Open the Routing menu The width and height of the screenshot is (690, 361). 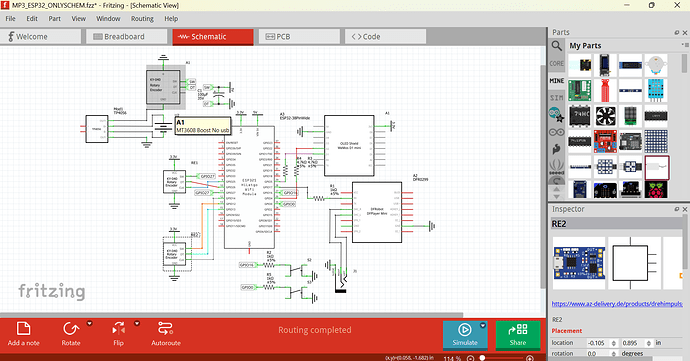[x=142, y=18]
